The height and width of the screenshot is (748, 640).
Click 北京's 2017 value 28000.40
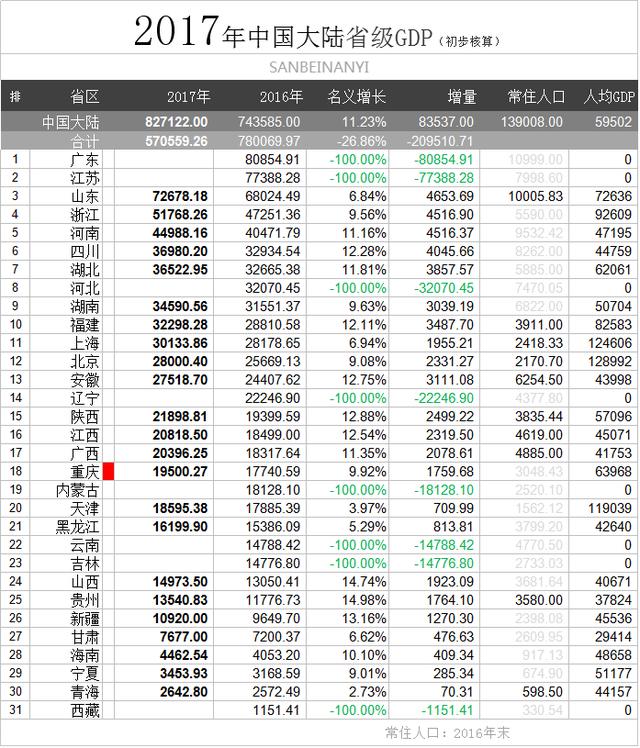coord(180,362)
